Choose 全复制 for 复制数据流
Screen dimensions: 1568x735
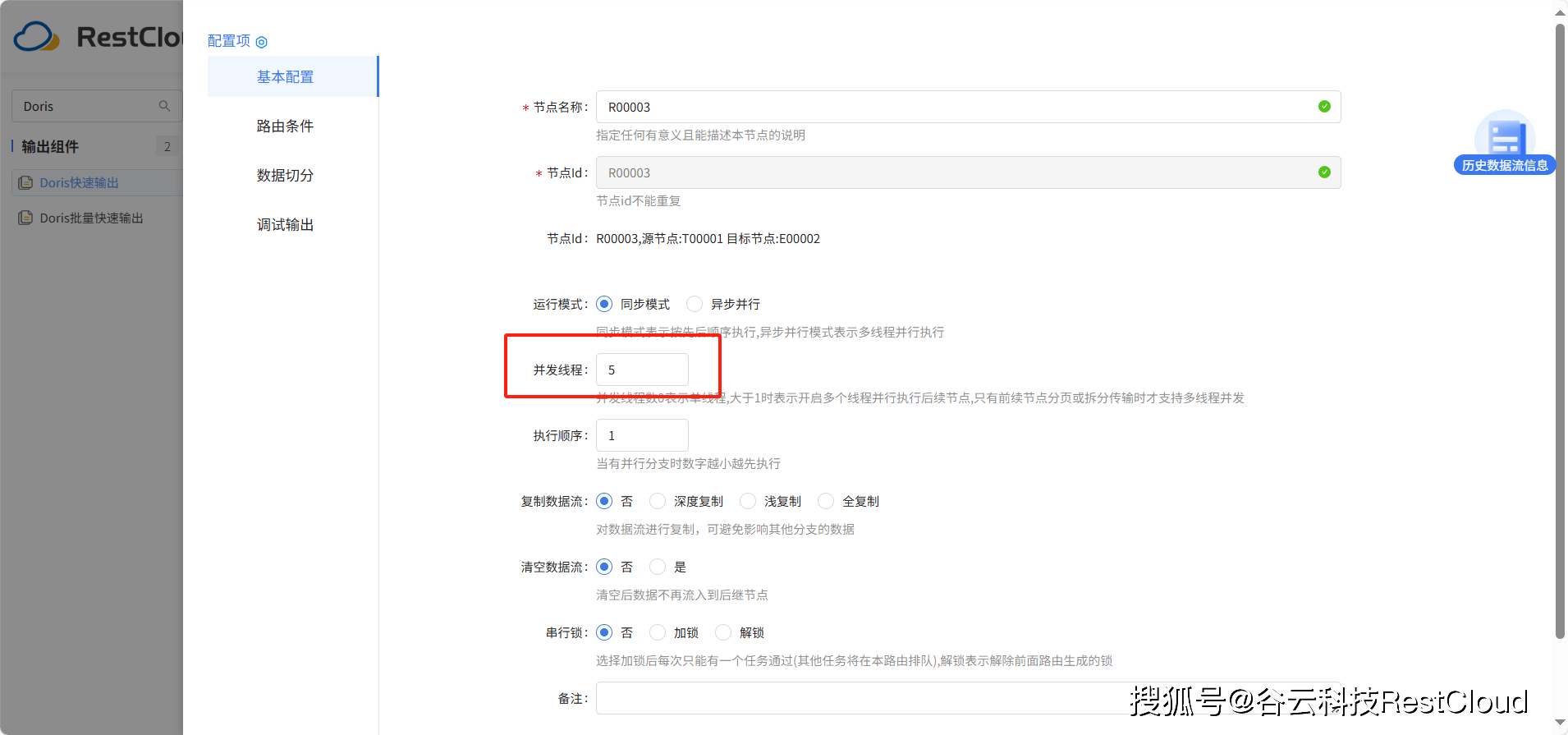point(826,501)
